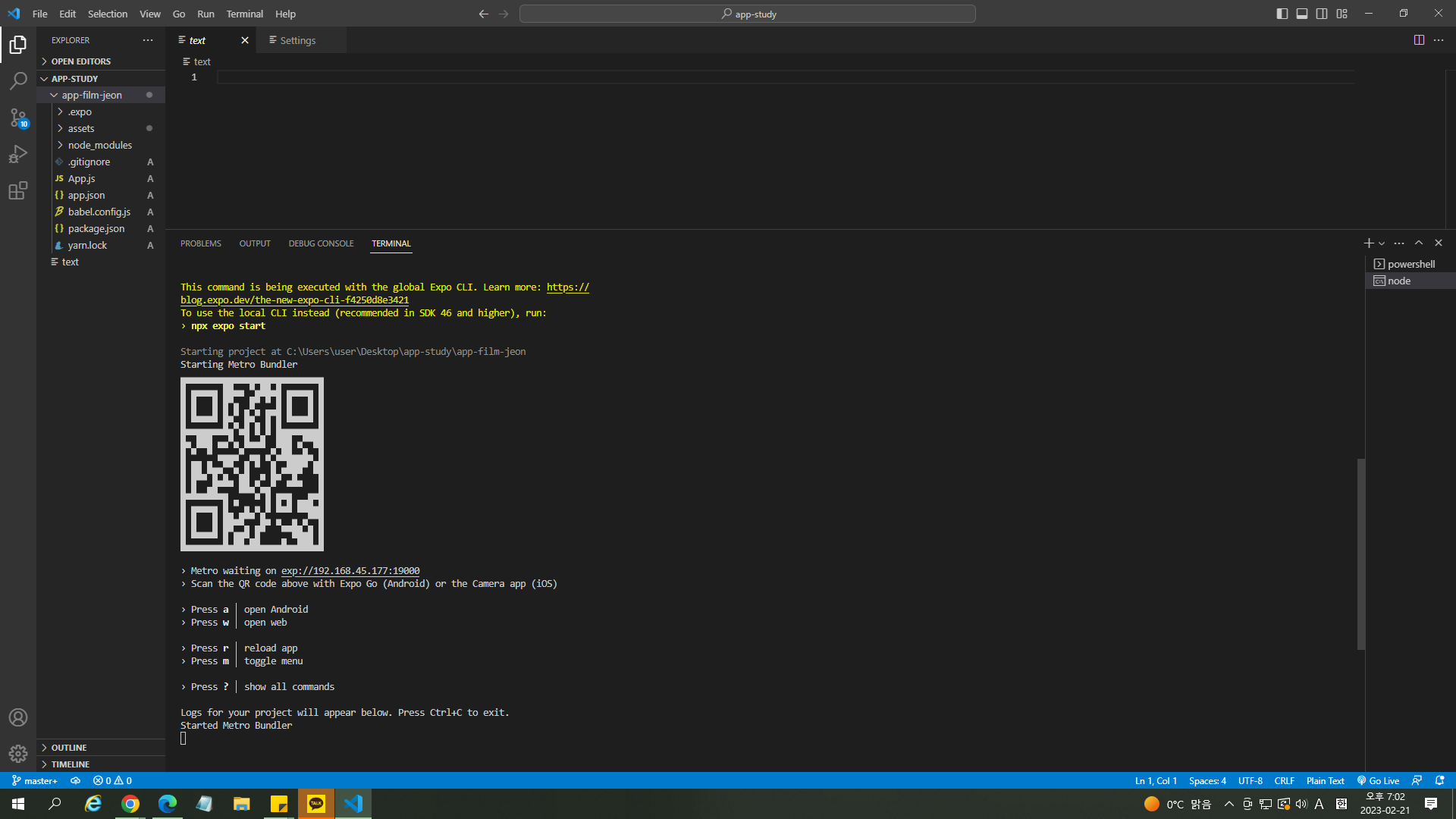Image resolution: width=1456 pixels, height=819 pixels.
Task: Open Windows Start menu
Action: (18, 804)
